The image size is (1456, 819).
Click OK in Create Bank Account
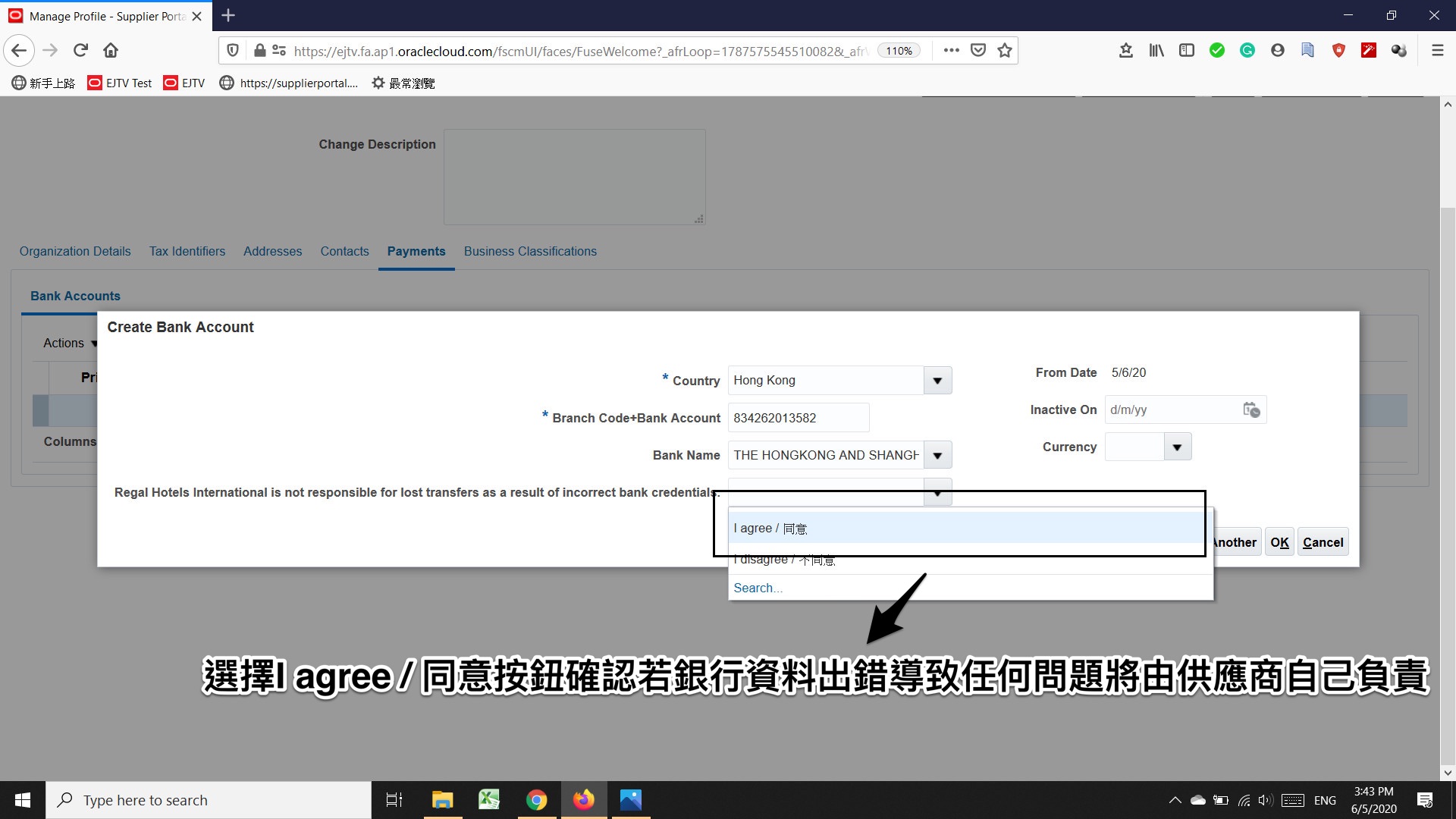(x=1279, y=542)
